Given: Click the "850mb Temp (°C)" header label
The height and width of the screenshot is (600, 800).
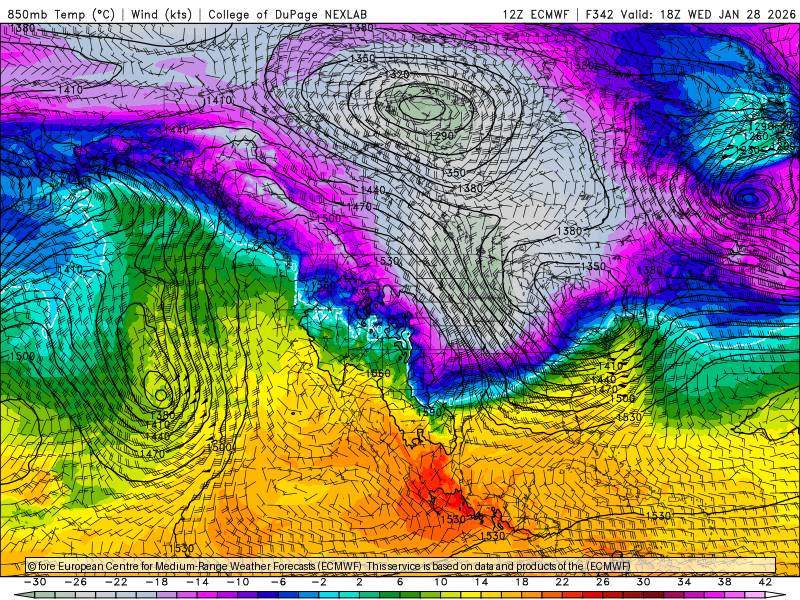Looking at the screenshot, I should tap(61, 14).
